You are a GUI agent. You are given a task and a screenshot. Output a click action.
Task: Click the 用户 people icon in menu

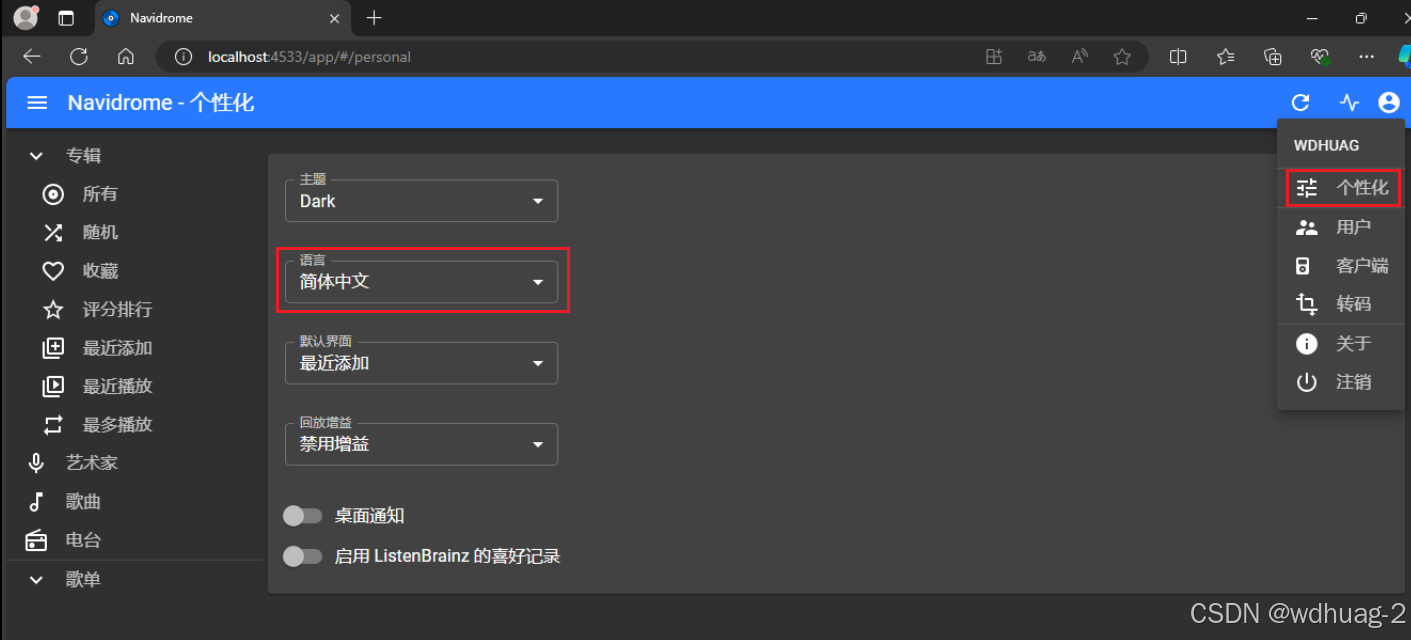[x=1307, y=227]
